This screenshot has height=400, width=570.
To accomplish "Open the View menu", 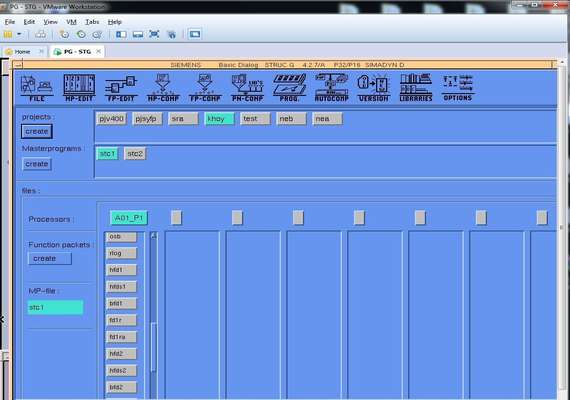I will click(51, 22).
